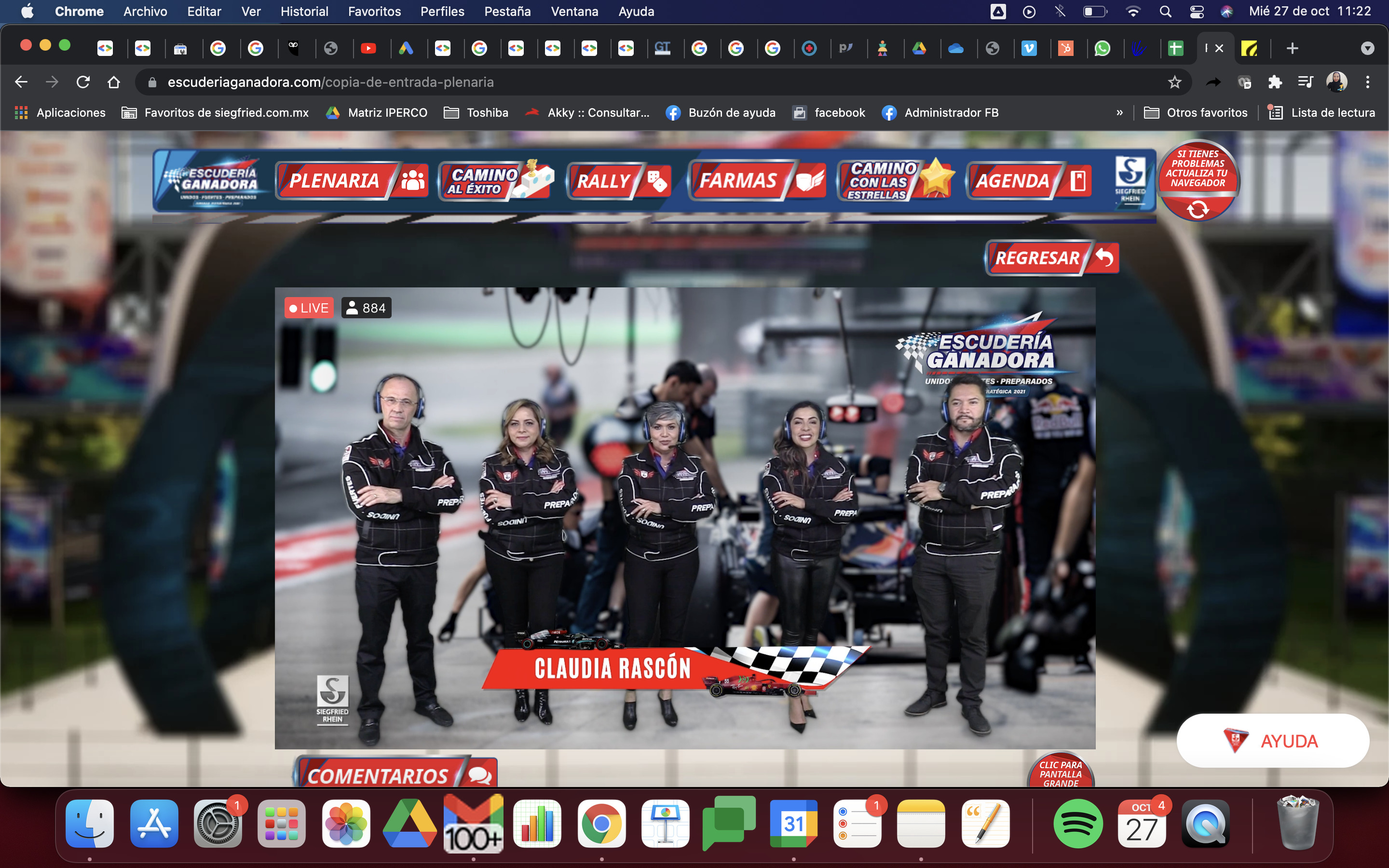Open the Editar menu
This screenshot has width=1389, height=868.
click(x=204, y=12)
